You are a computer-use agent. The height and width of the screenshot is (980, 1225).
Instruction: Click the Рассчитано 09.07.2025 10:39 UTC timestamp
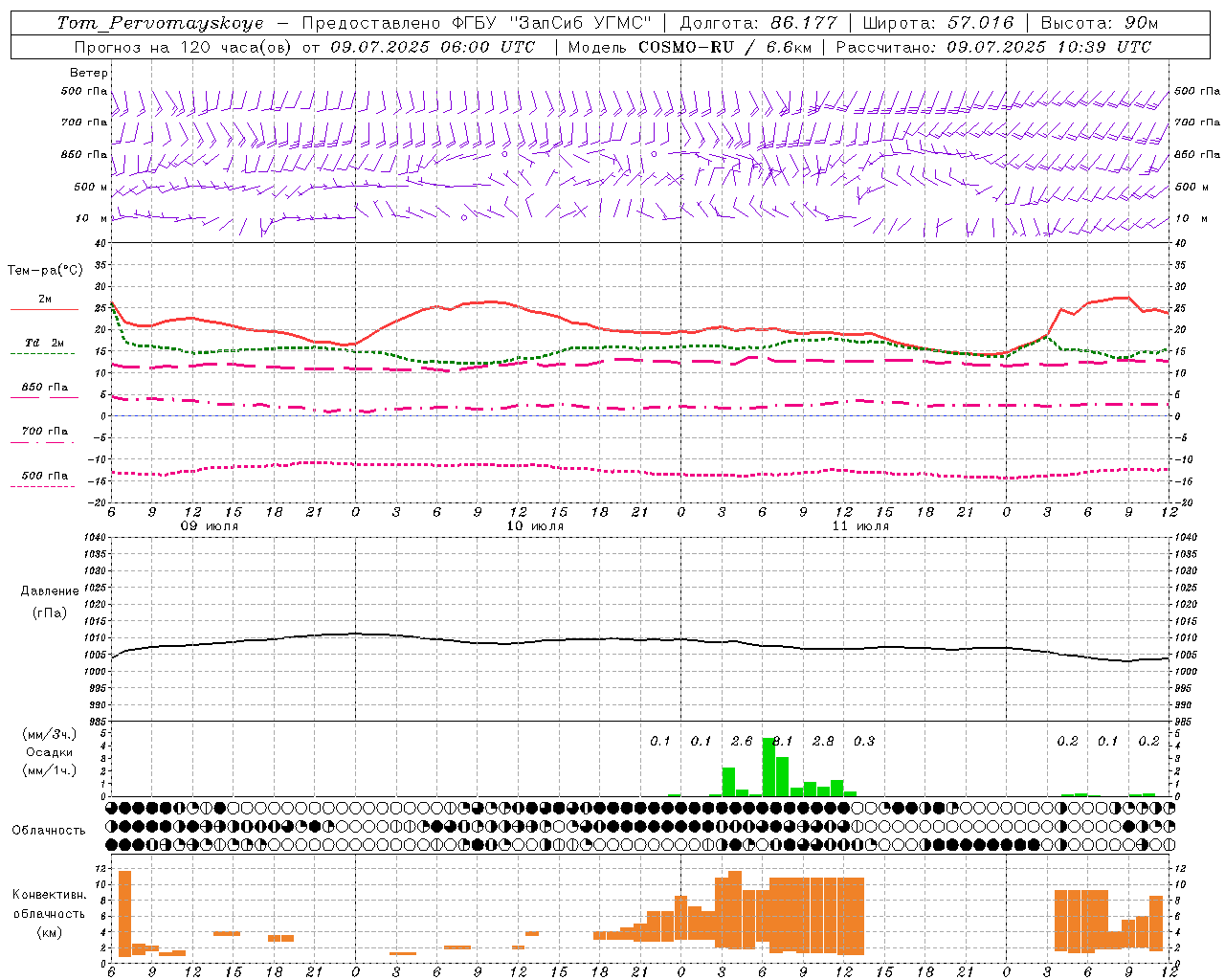(x=993, y=47)
